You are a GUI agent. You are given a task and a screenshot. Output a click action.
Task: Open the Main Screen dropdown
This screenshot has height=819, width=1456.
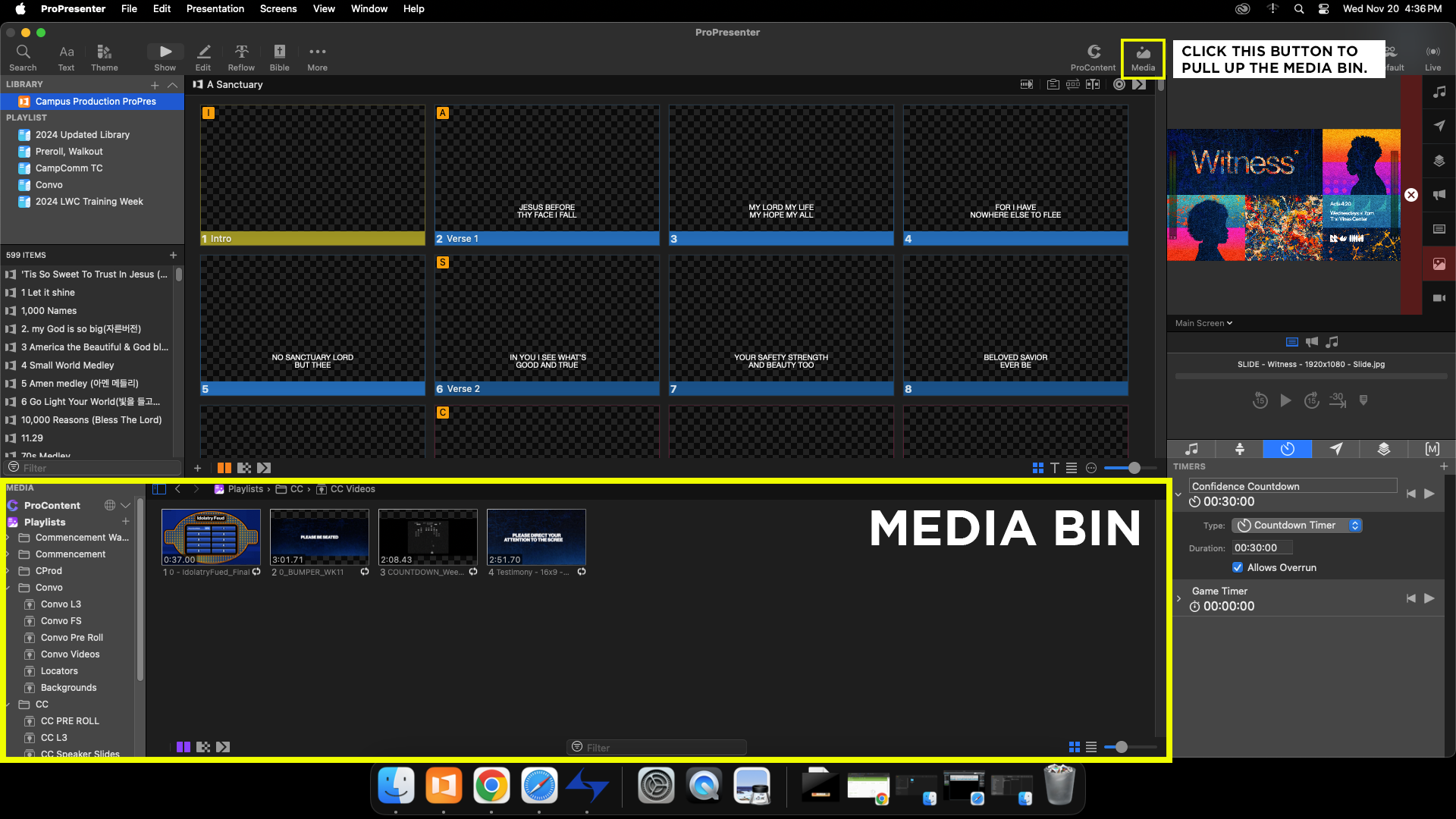pyautogui.click(x=1203, y=323)
